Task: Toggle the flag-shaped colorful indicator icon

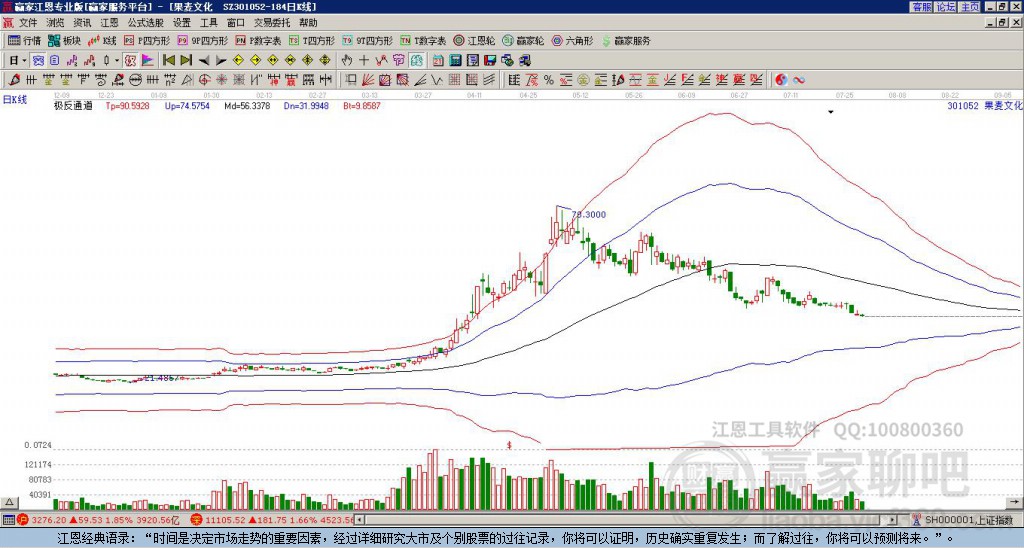Action: (x=148, y=61)
